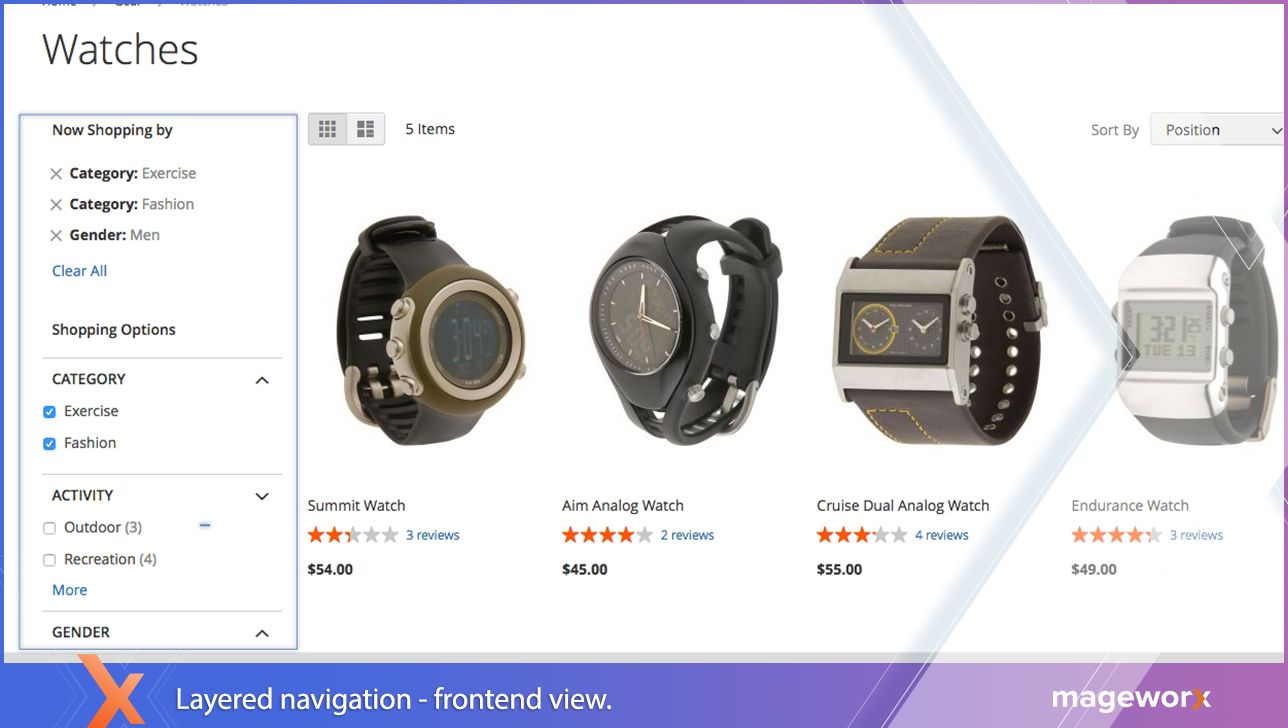Click the star rating of Summit Watch

[x=353, y=535]
